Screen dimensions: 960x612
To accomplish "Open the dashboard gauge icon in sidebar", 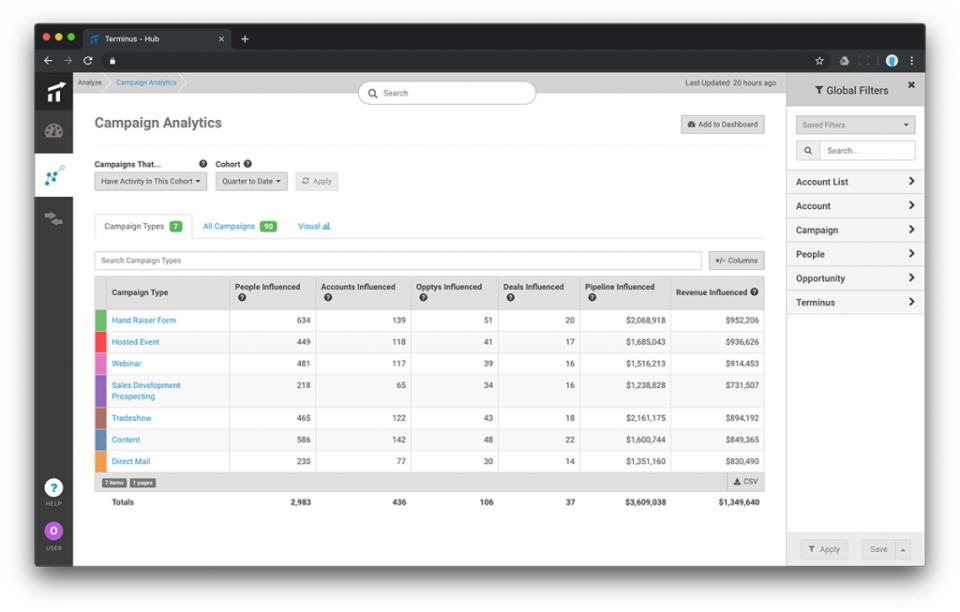I will (54, 131).
